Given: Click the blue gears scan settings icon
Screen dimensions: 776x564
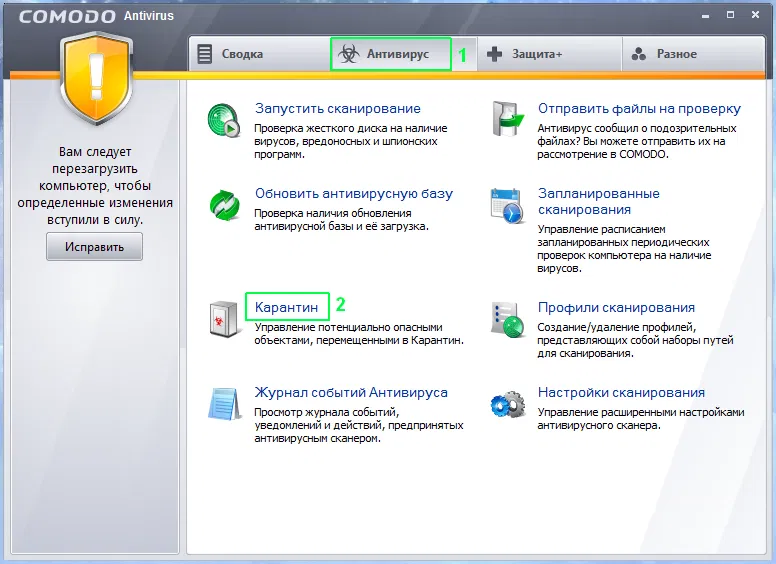Looking at the screenshot, I should coord(508,404).
